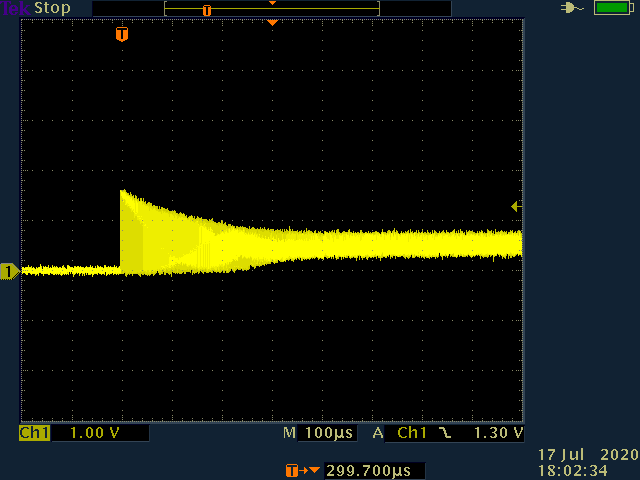Click the orange T arrow delay icon
The image size is (640, 480).
302,471
